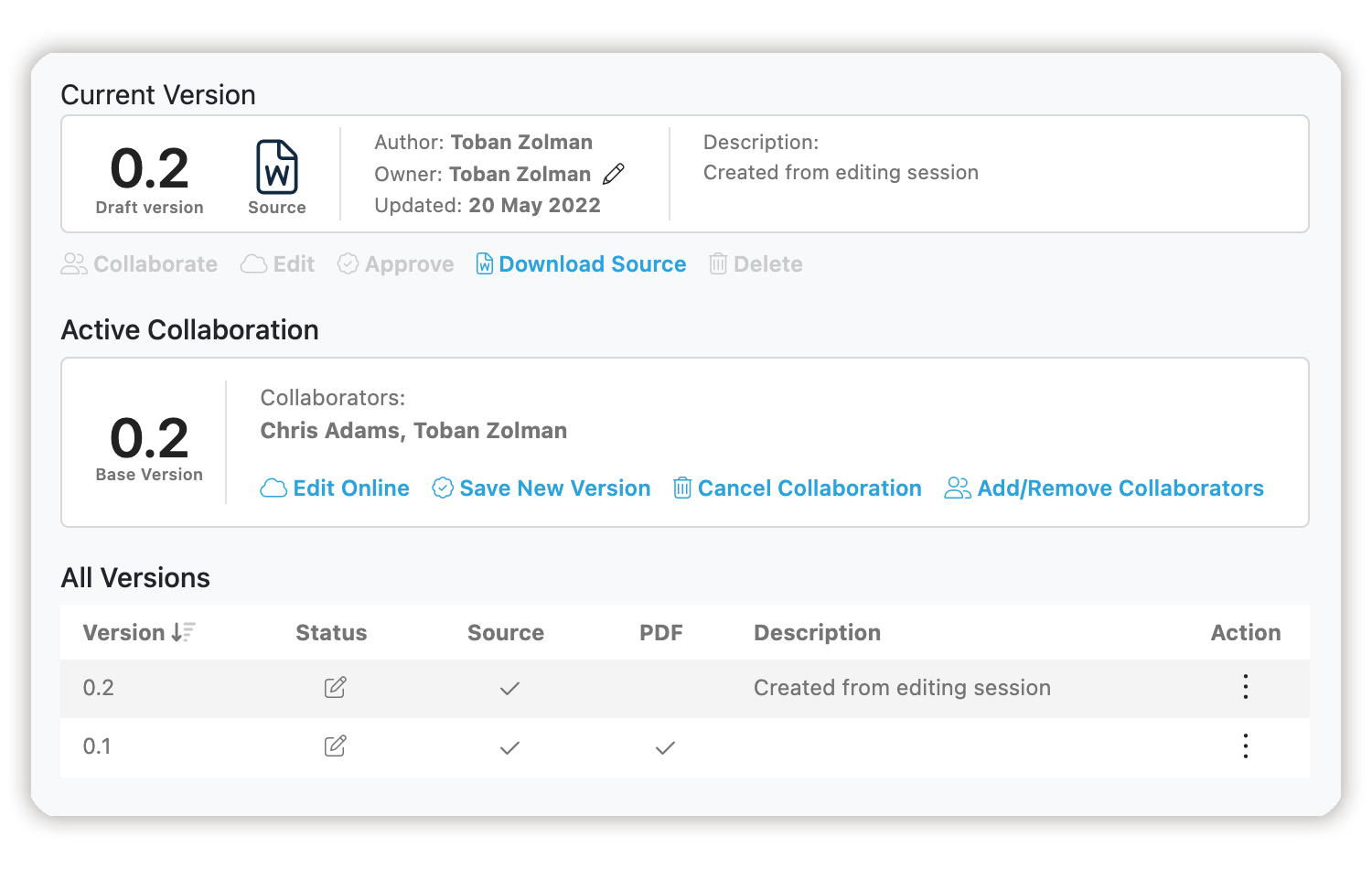Open Add/Remove Collaborators
Viewport: 1372px width, 869px height.
1120,488
